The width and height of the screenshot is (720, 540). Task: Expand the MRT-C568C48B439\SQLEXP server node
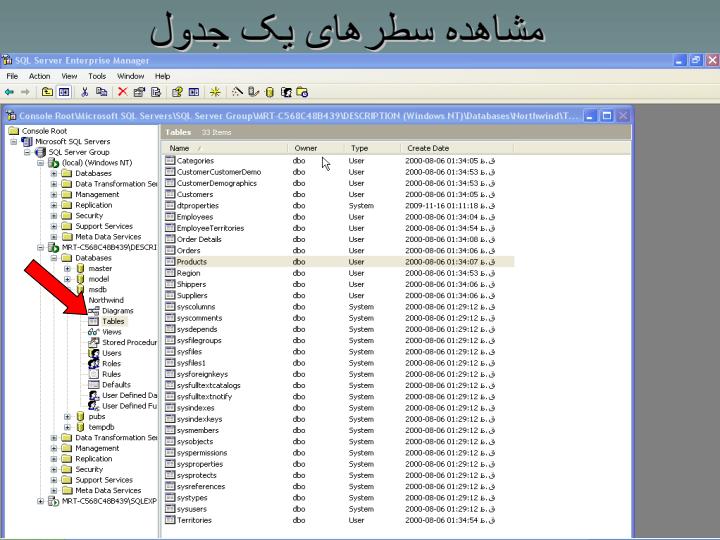(40, 501)
